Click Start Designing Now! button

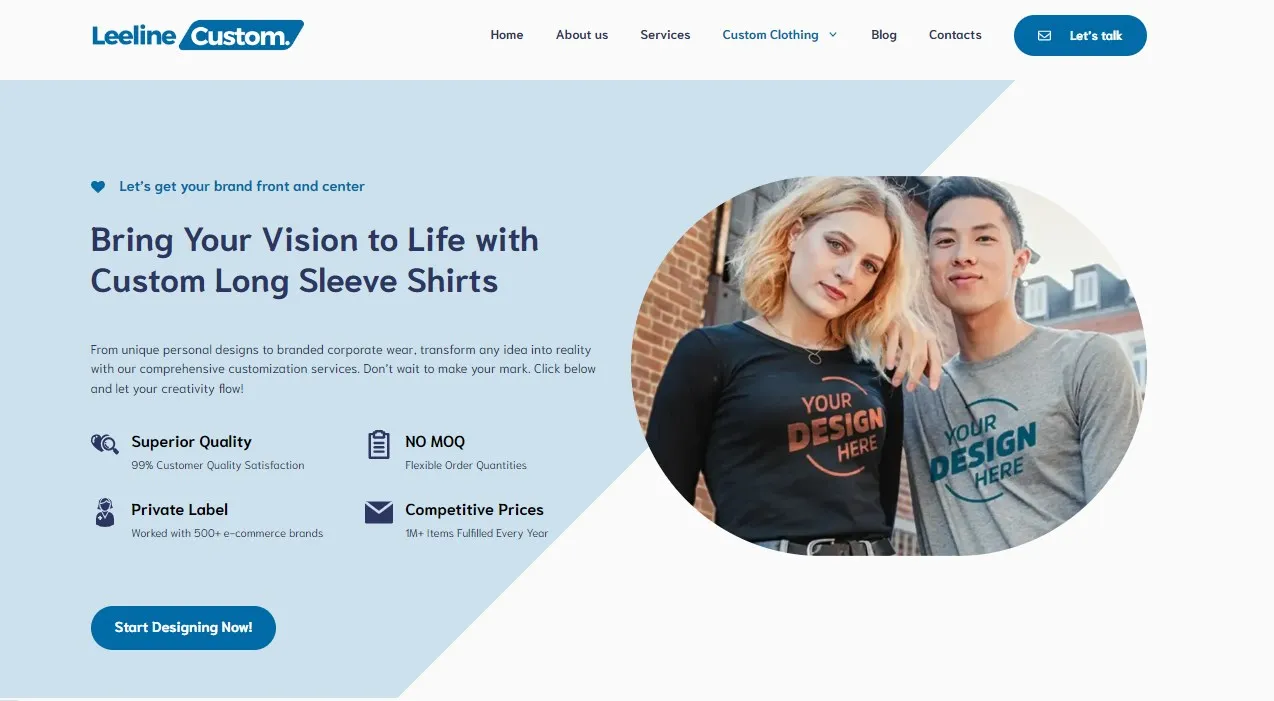[183, 628]
